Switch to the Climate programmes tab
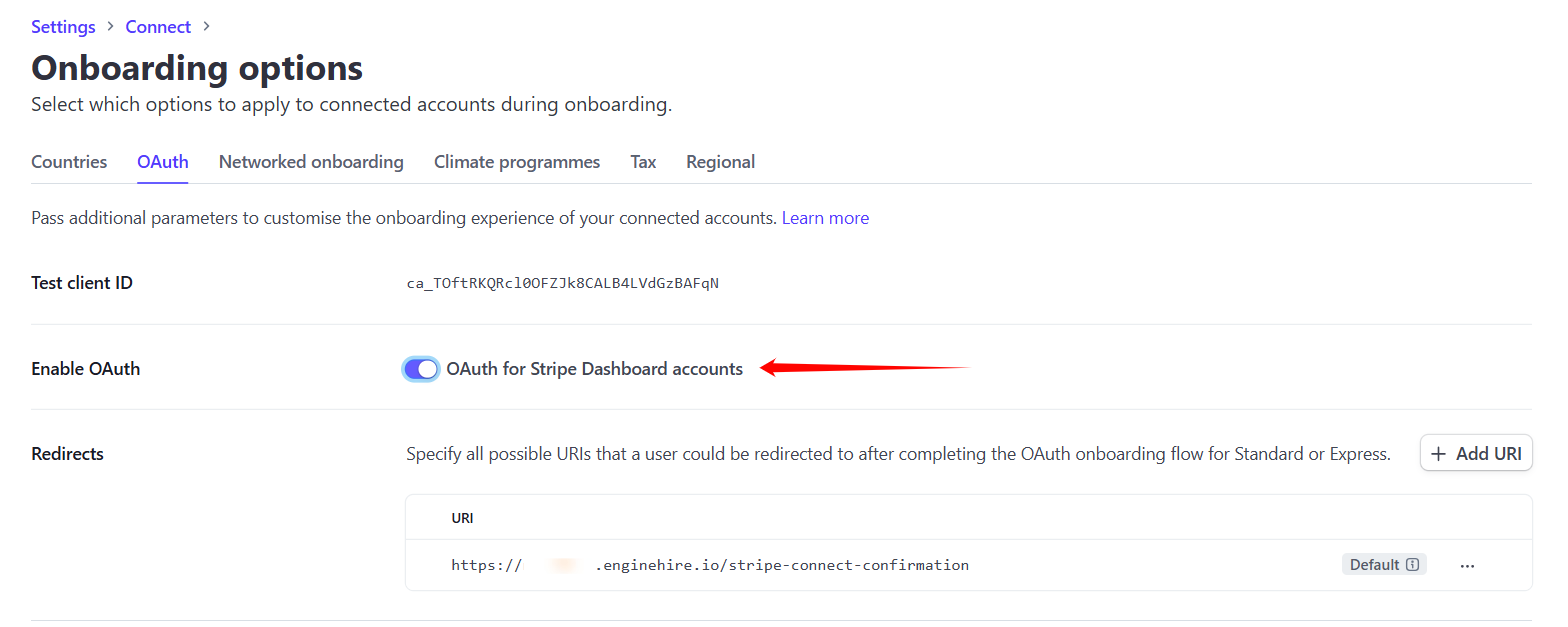This screenshot has height=627, width=1568. click(x=517, y=162)
